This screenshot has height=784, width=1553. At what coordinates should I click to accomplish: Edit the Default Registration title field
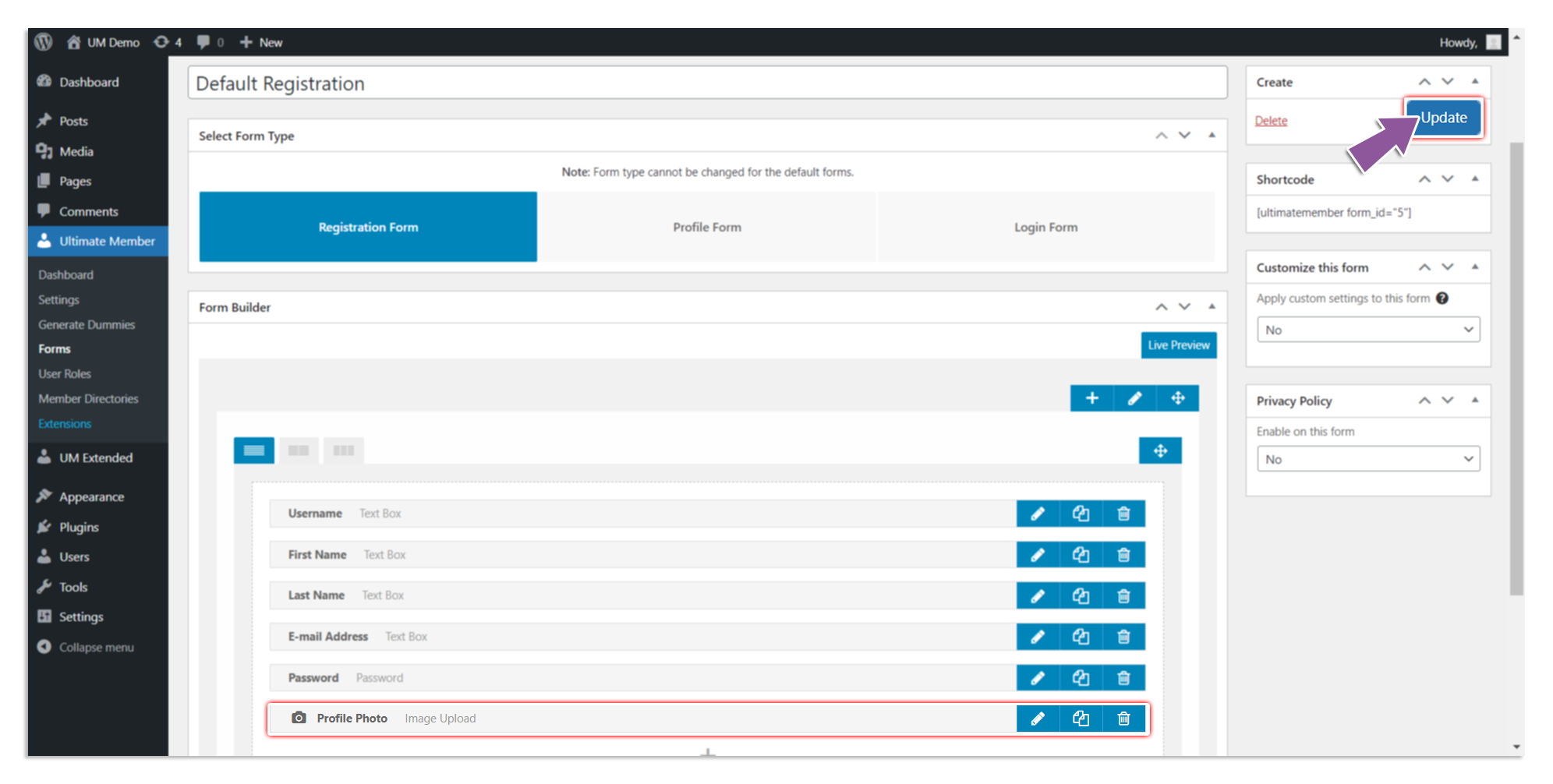[707, 83]
